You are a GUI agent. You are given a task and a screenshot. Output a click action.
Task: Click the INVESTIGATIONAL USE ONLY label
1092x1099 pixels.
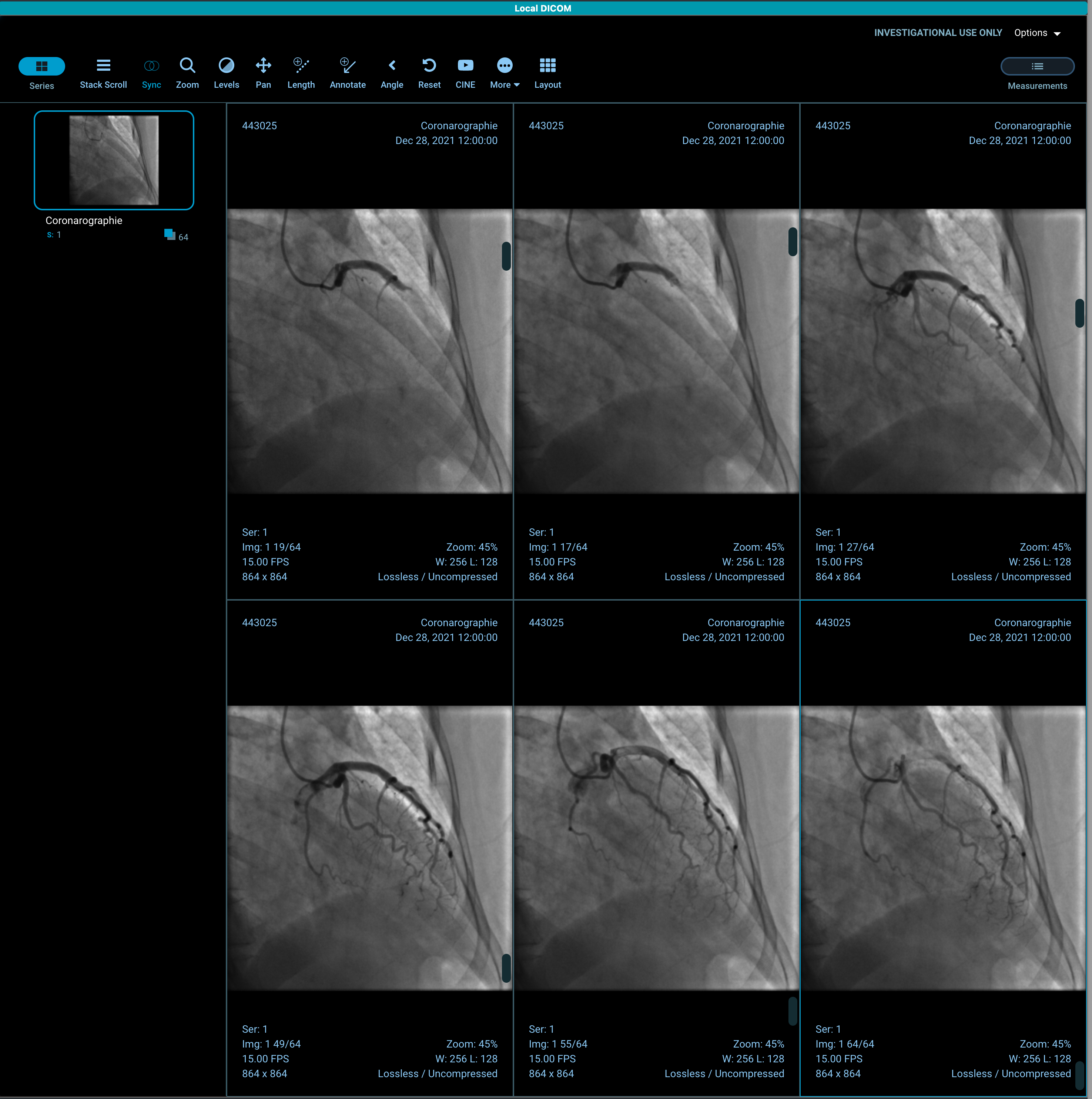pos(938,33)
